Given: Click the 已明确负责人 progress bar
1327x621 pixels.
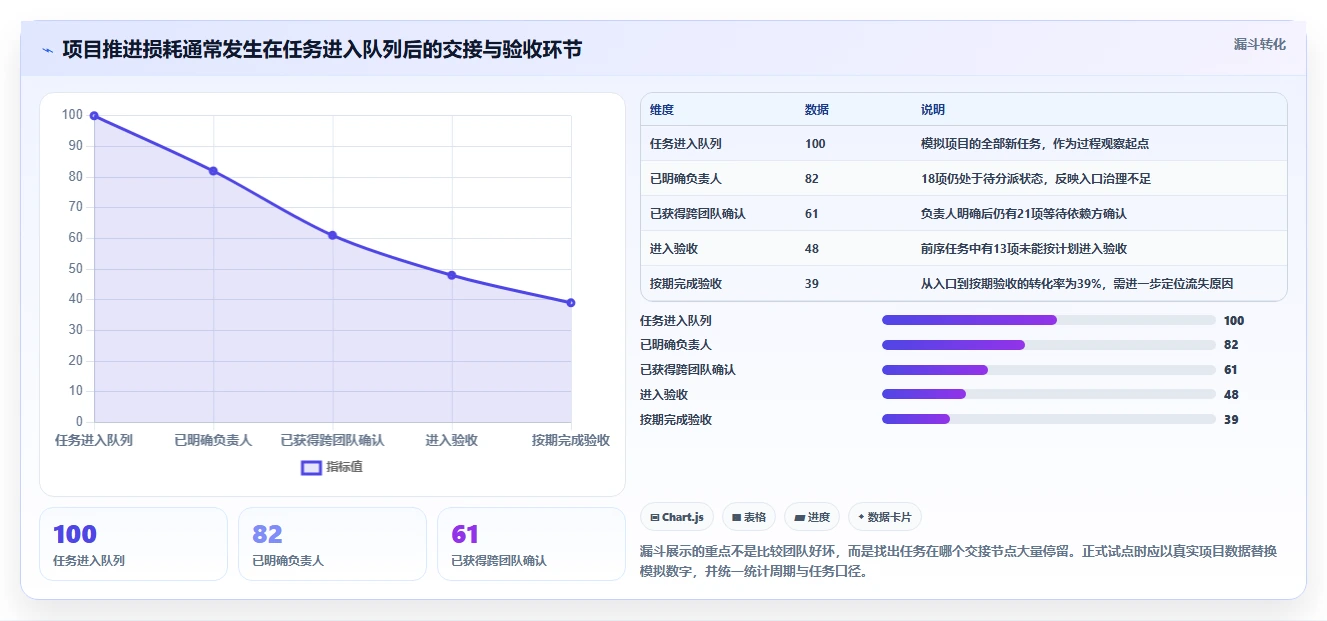Looking at the screenshot, I should pos(1049,345).
